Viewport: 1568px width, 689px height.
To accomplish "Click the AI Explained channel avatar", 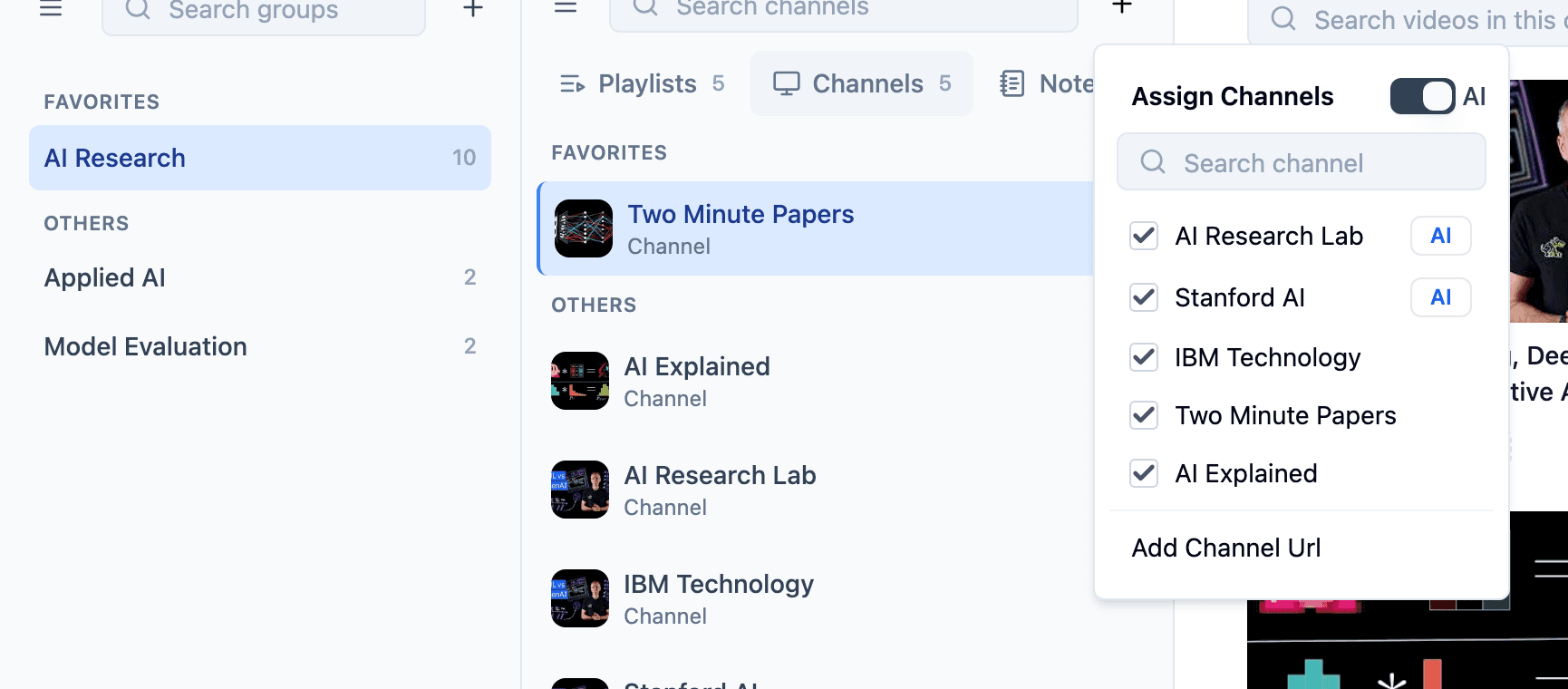I will 580,381.
